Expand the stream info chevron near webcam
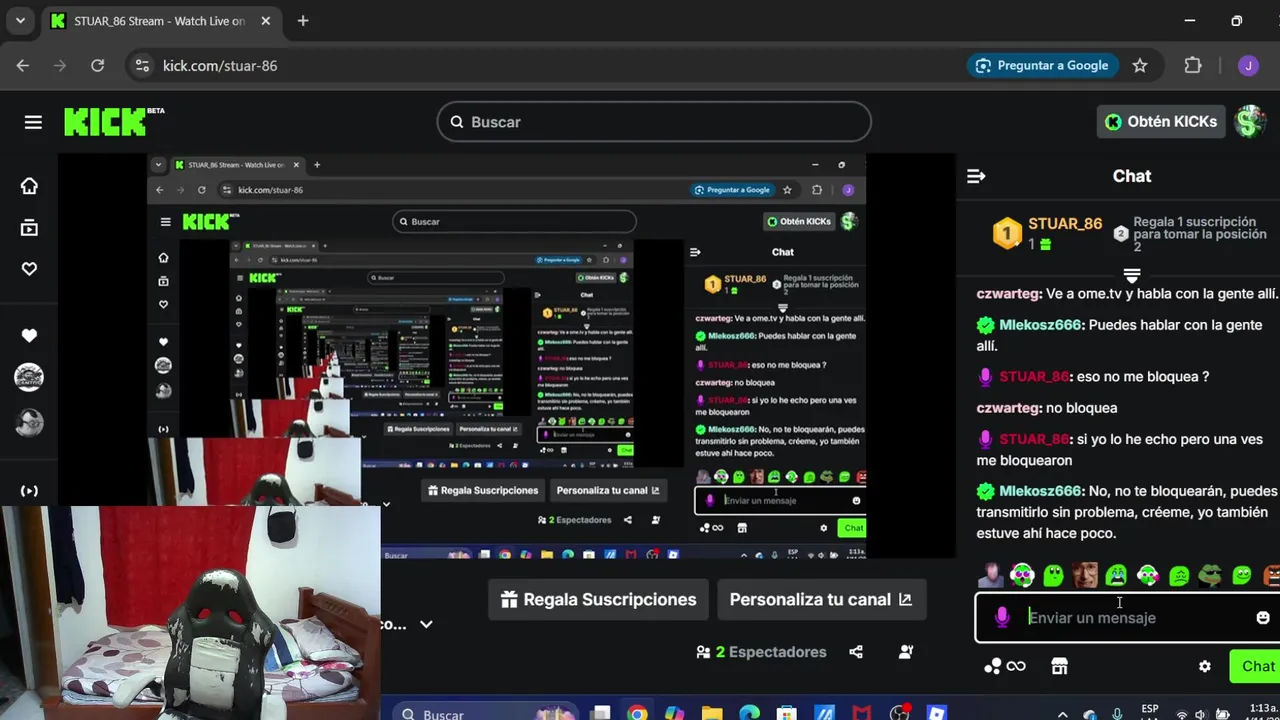This screenshot has width=1280, height=720. tap(426, 624)
